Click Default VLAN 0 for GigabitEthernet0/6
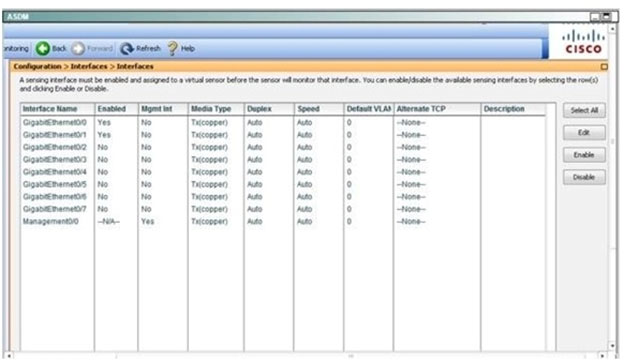The height and width of the screenshot is (363, 624). [x=349, y=197]
